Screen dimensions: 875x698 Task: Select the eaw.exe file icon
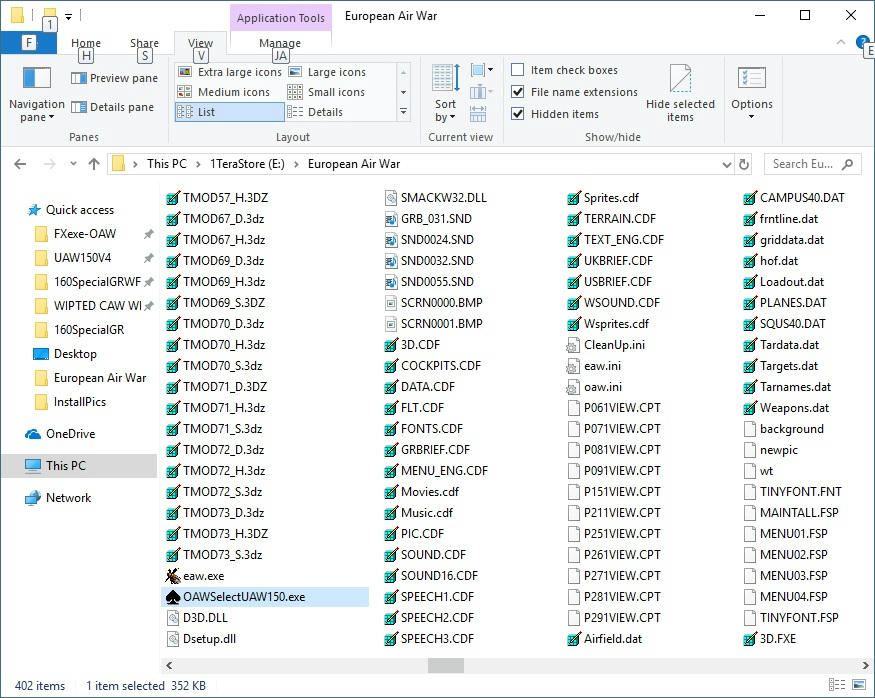[173, 576]
